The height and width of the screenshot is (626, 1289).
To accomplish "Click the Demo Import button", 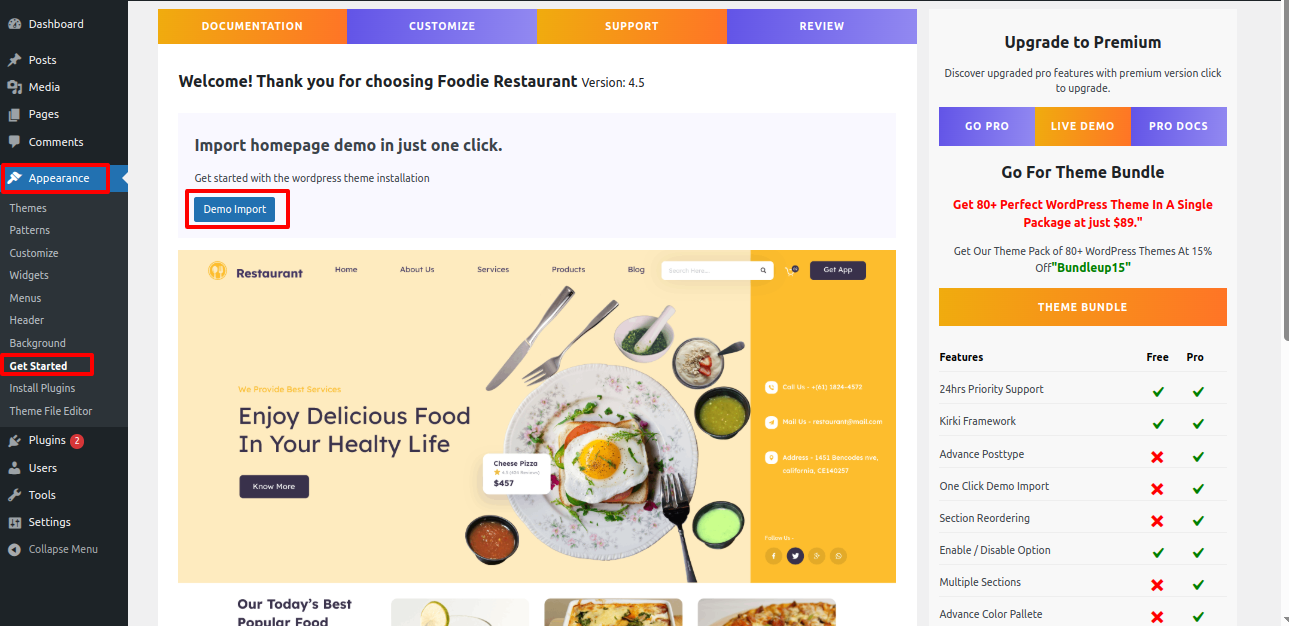I will point(235,209).
